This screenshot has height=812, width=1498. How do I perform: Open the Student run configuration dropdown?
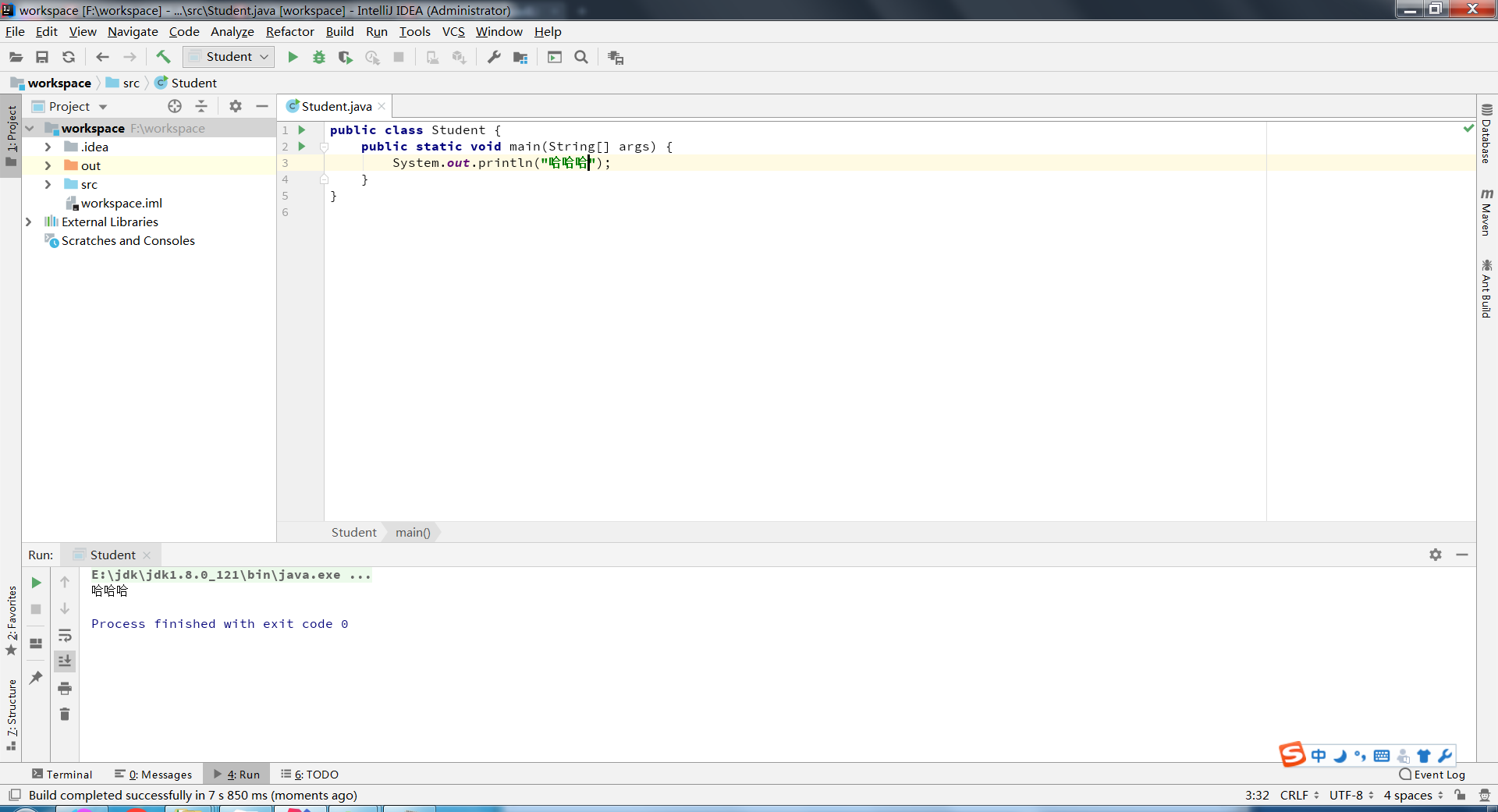(x=229, y=57)
